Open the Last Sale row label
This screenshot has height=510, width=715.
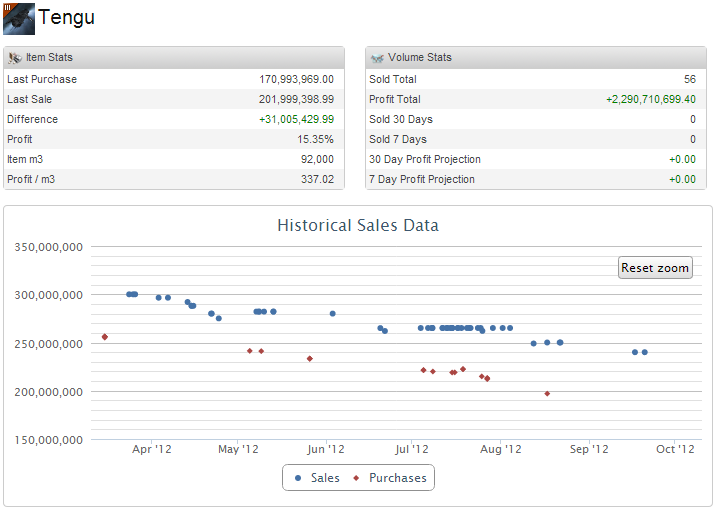point(30,99)
